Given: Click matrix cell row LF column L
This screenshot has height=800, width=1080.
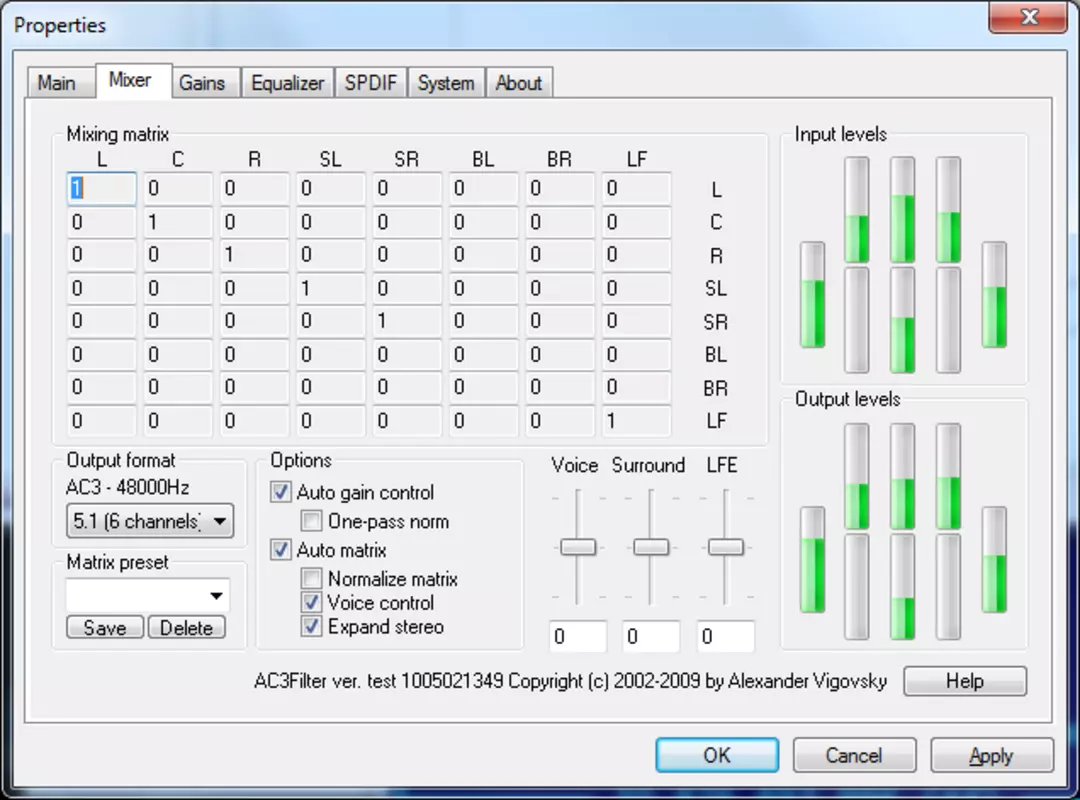Looking at the screenshot, I should 101,420.
